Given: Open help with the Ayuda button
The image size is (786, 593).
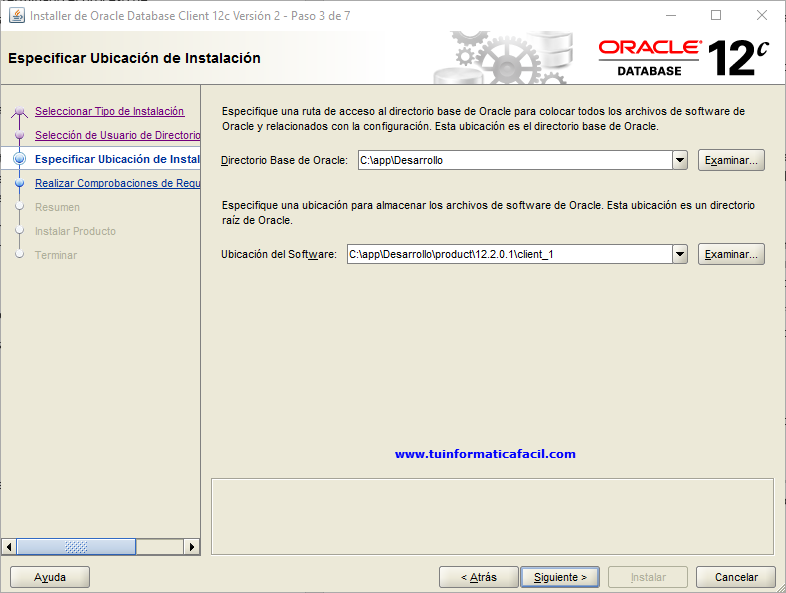Looking at the screenshot, I should point(50,577).
